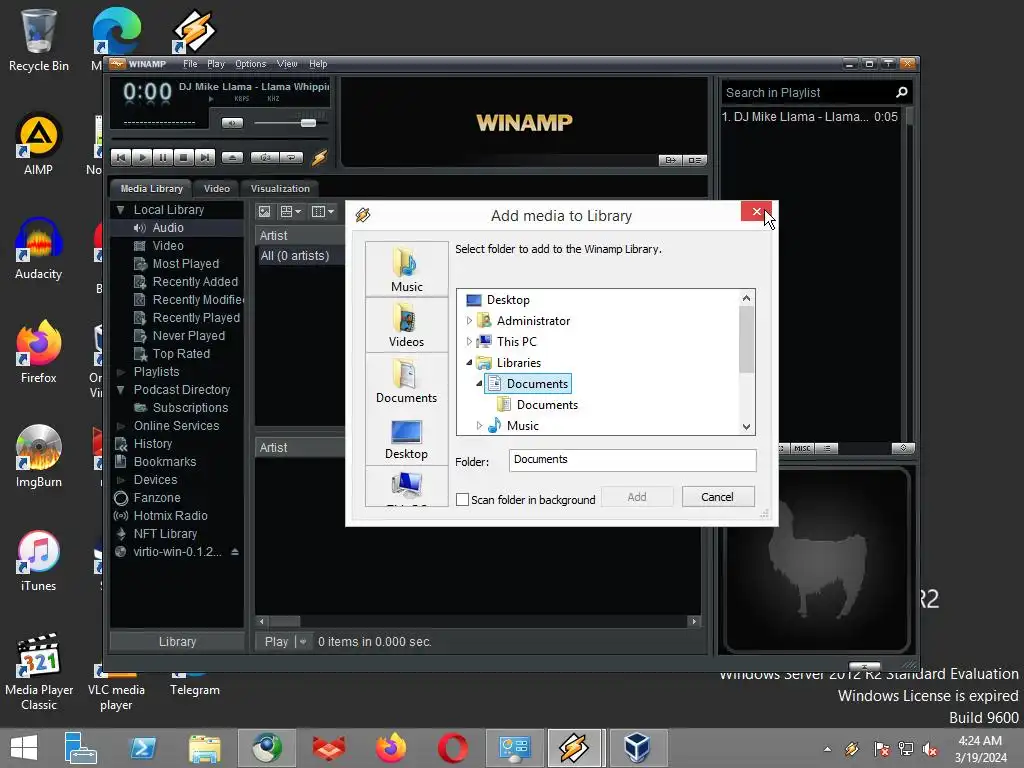Viewport: 1024px width, 768px height.
Task: Open the columns layout dropdown in library toolbar
Action: pyautogui.click(x=323, y=212)
